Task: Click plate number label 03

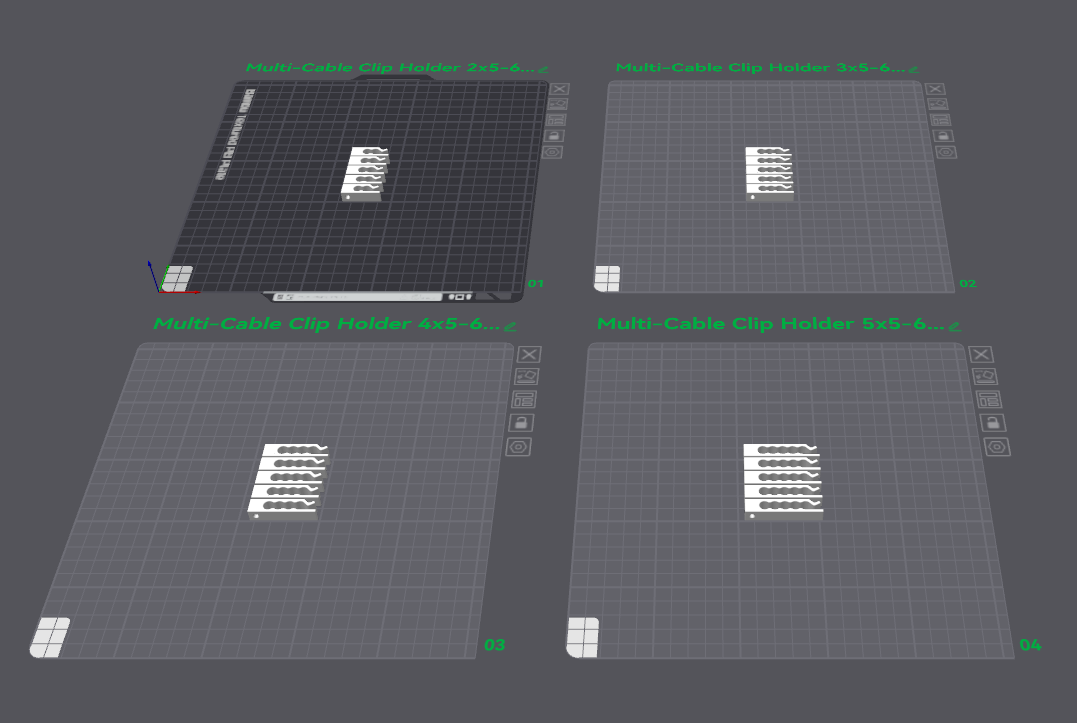Action: [x=495, y=645]
